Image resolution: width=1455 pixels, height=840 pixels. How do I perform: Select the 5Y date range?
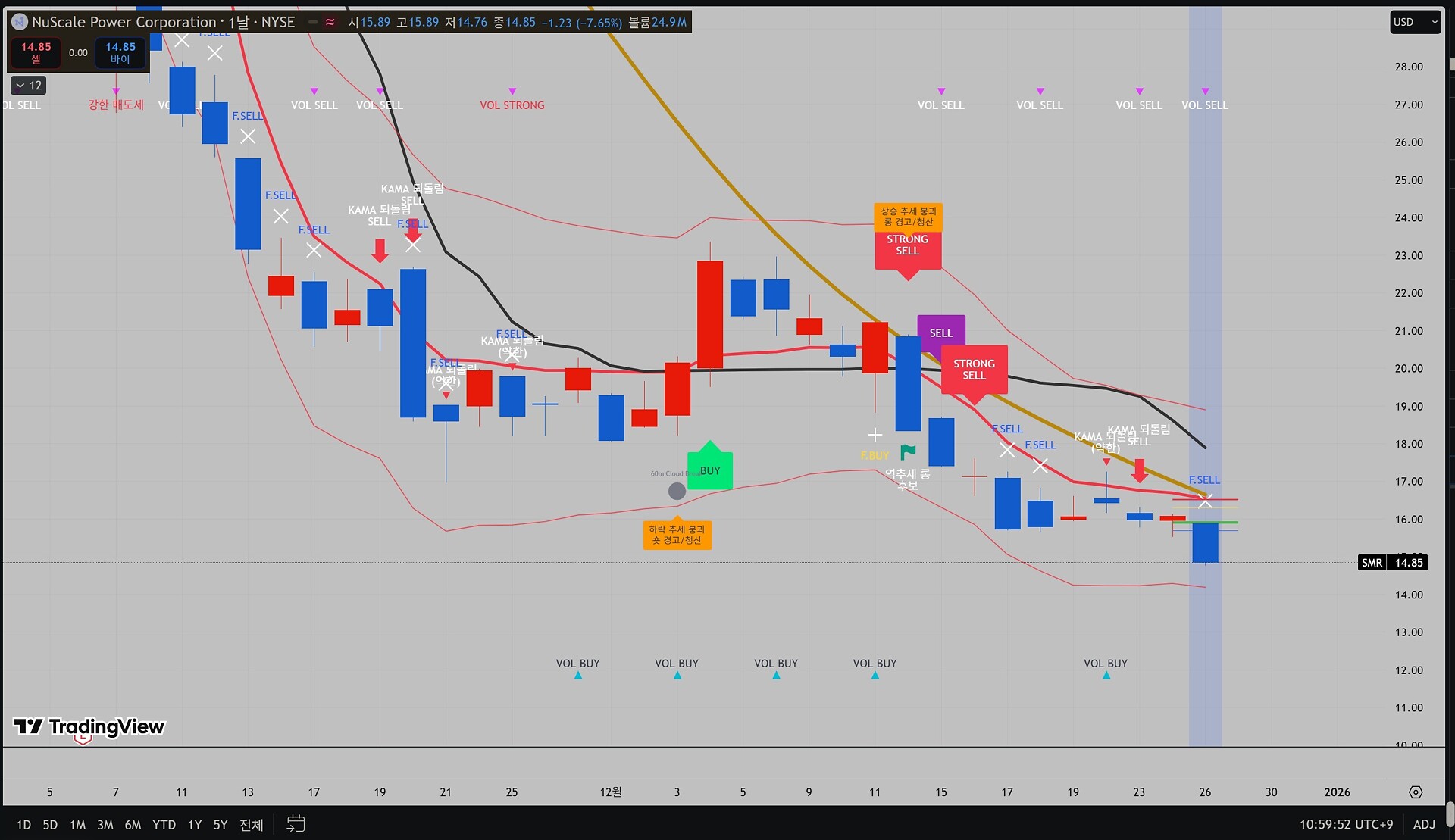point(220,825)
